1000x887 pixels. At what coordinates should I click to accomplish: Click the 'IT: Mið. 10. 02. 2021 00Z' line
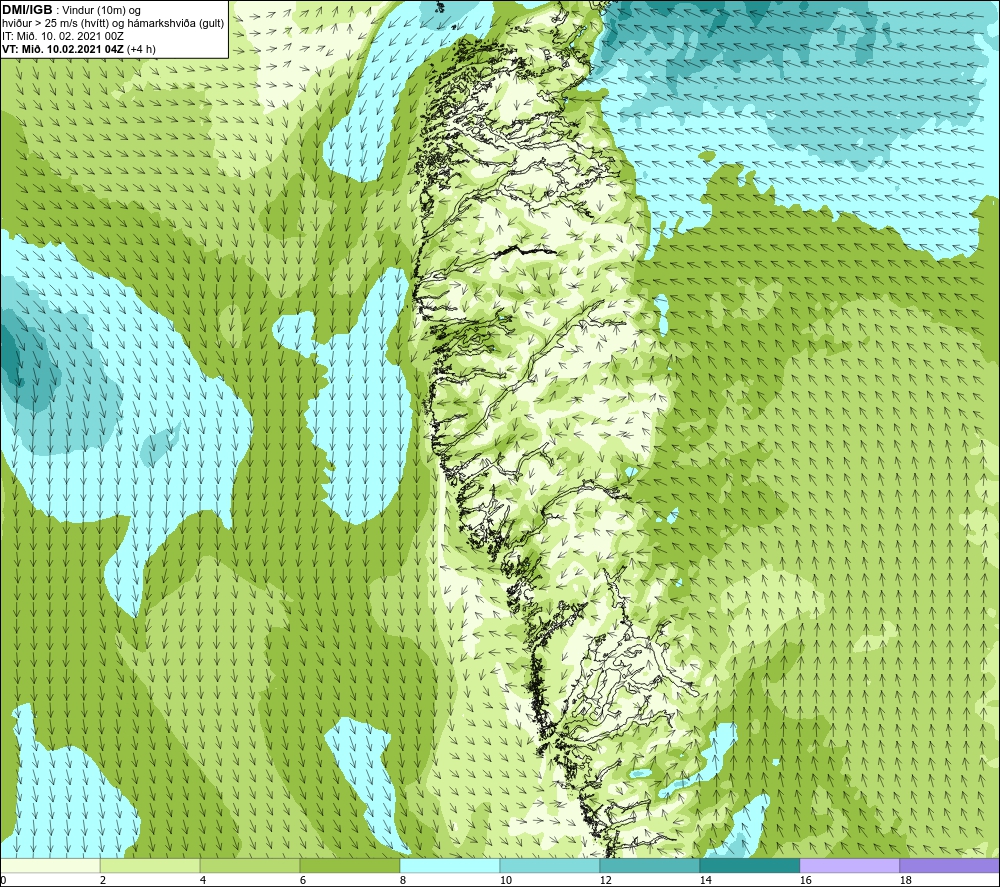pyautogui.click(x=62, y=36)
